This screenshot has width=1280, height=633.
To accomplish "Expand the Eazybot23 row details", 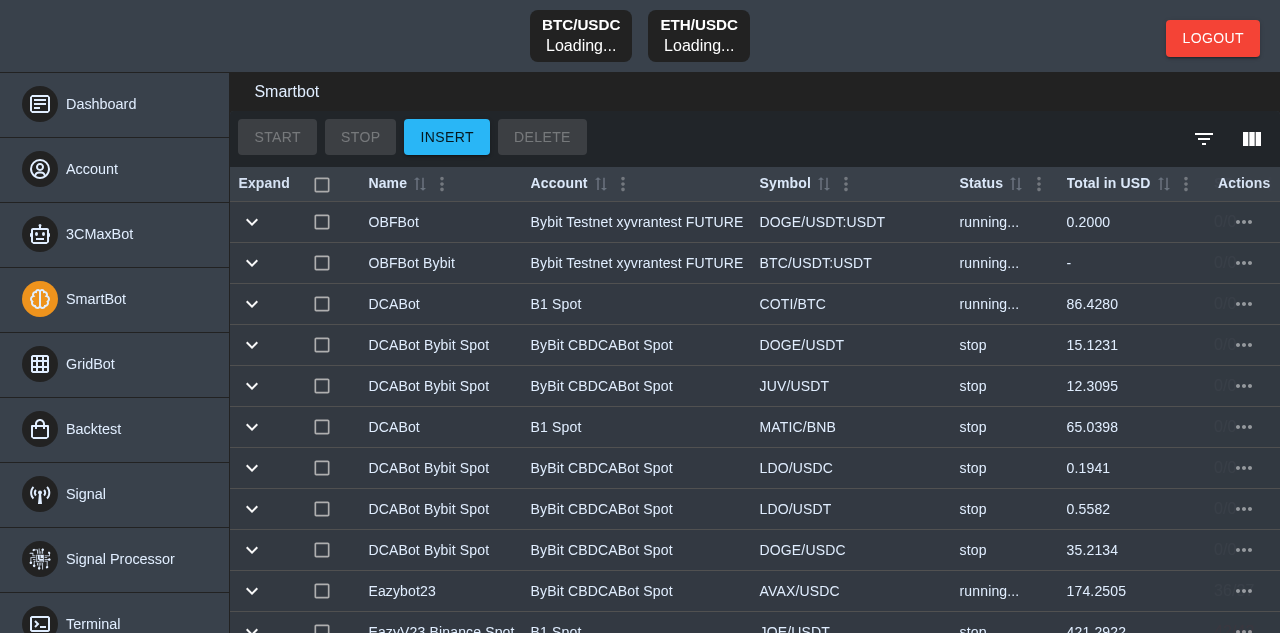I will tap(252, 591).
